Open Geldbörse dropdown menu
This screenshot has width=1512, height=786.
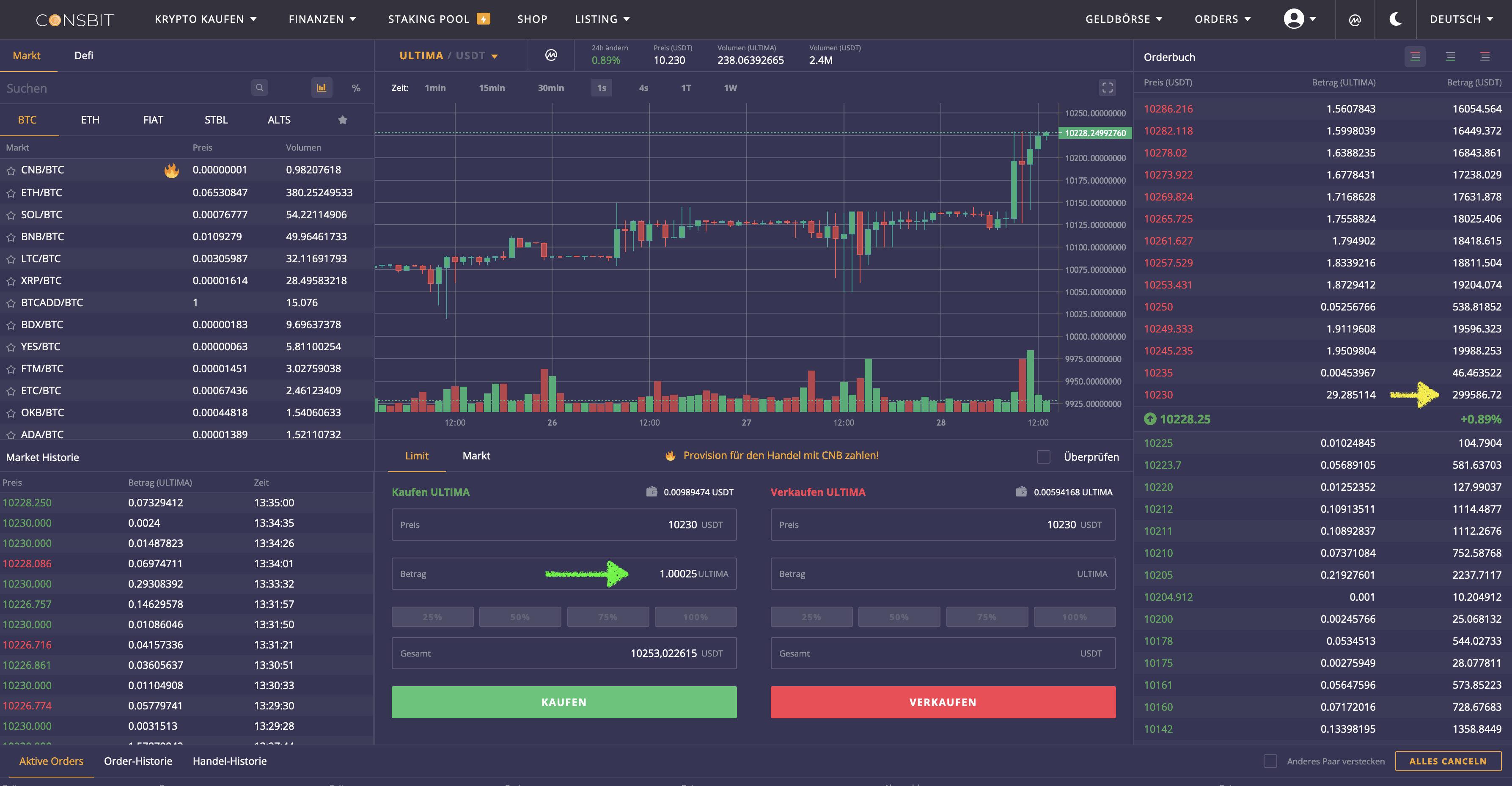(1124, 19)
